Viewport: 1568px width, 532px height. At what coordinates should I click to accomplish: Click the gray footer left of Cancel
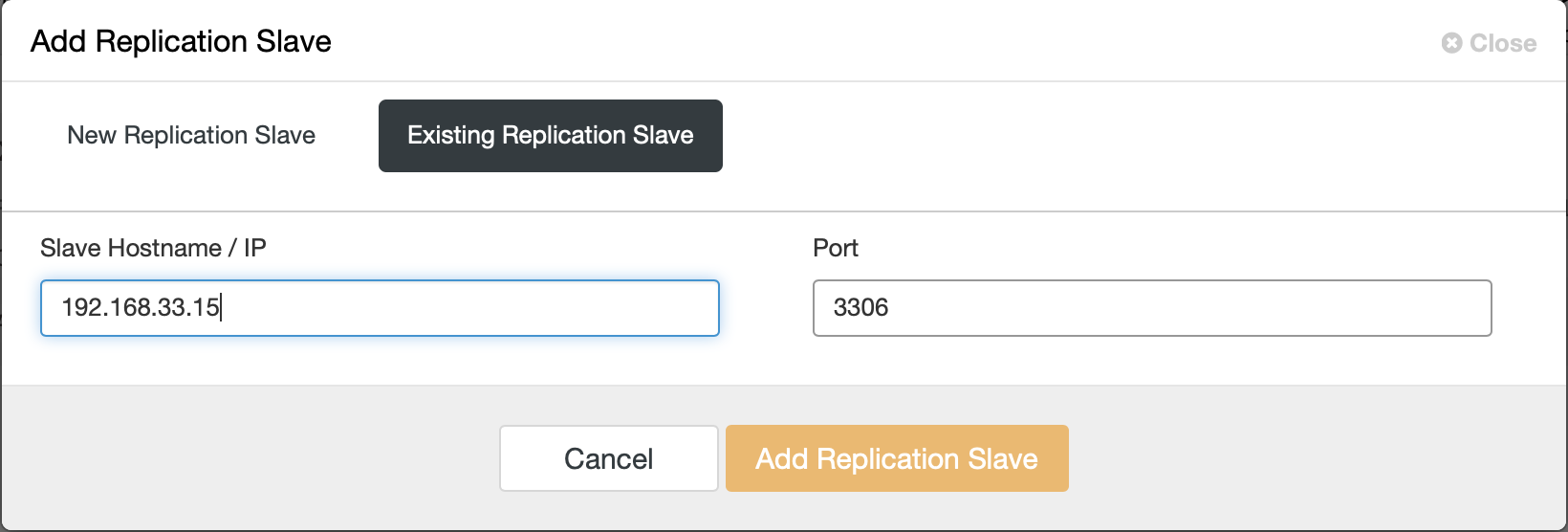tap(249, 458)
